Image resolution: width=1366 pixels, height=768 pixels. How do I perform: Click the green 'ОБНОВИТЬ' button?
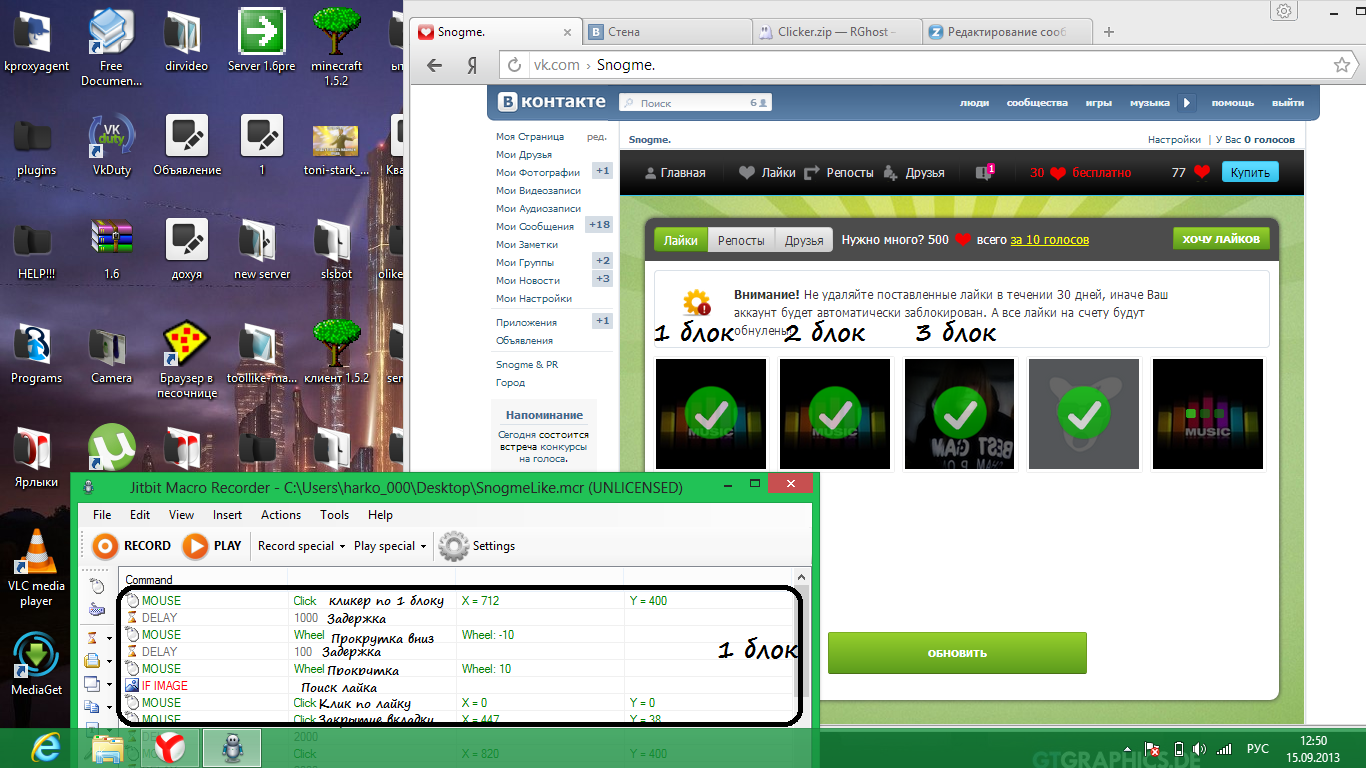[957, 653]
